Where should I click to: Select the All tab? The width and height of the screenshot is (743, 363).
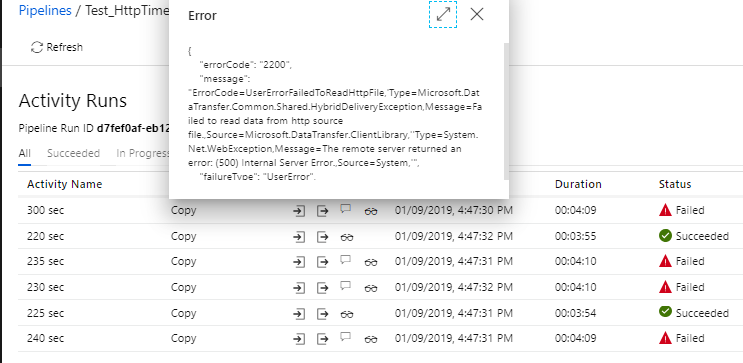(x=25, y=154)
